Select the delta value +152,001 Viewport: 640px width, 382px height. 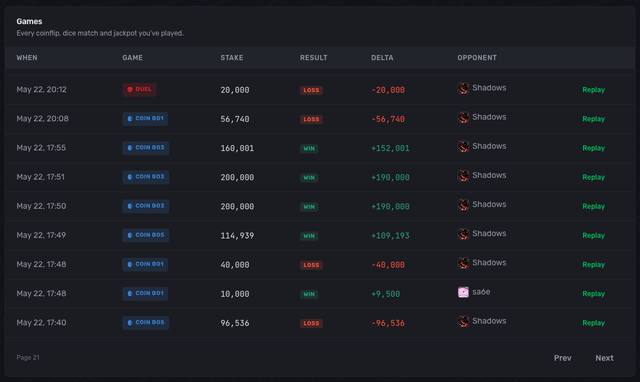(390, 149)
